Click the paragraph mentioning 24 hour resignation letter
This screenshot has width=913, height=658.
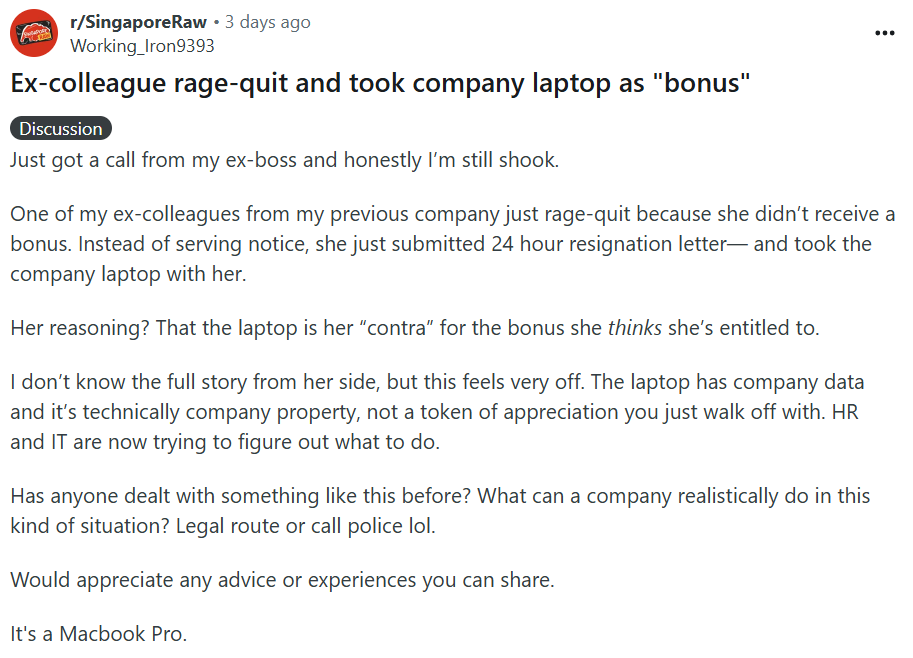[x=452, y=244]
